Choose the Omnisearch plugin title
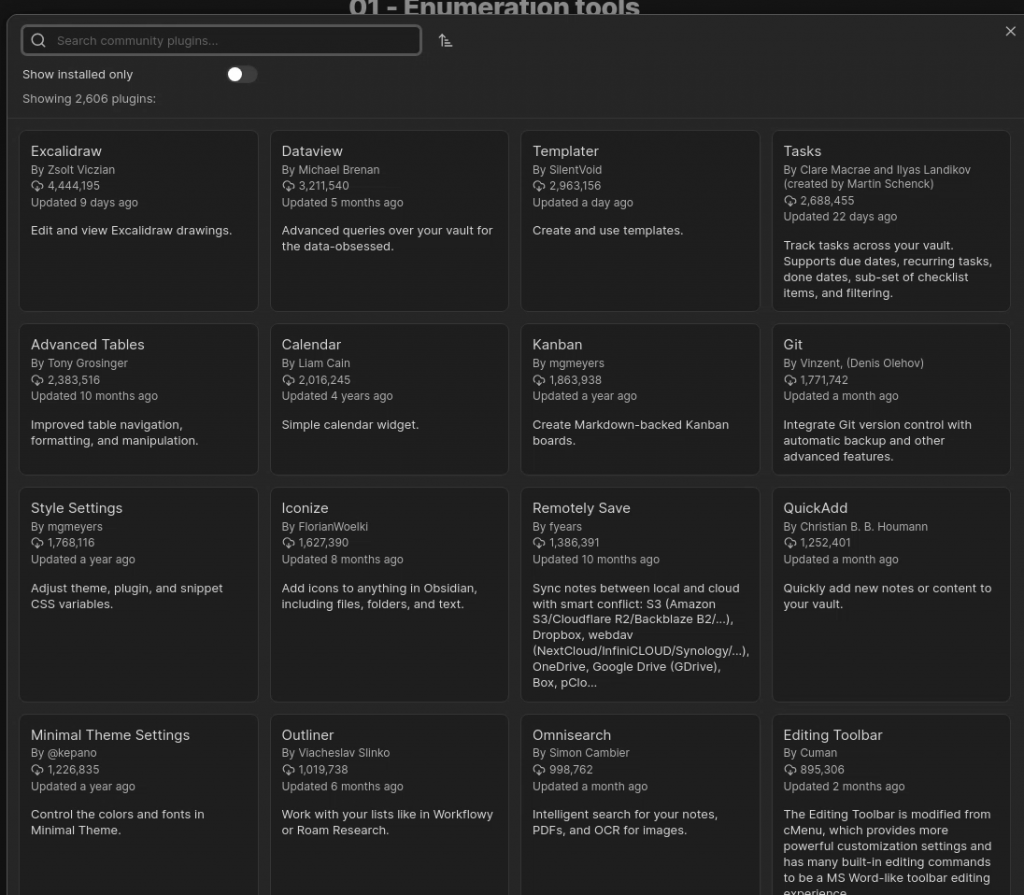This screenshot has width=1024, height=895. coord(571,736)
